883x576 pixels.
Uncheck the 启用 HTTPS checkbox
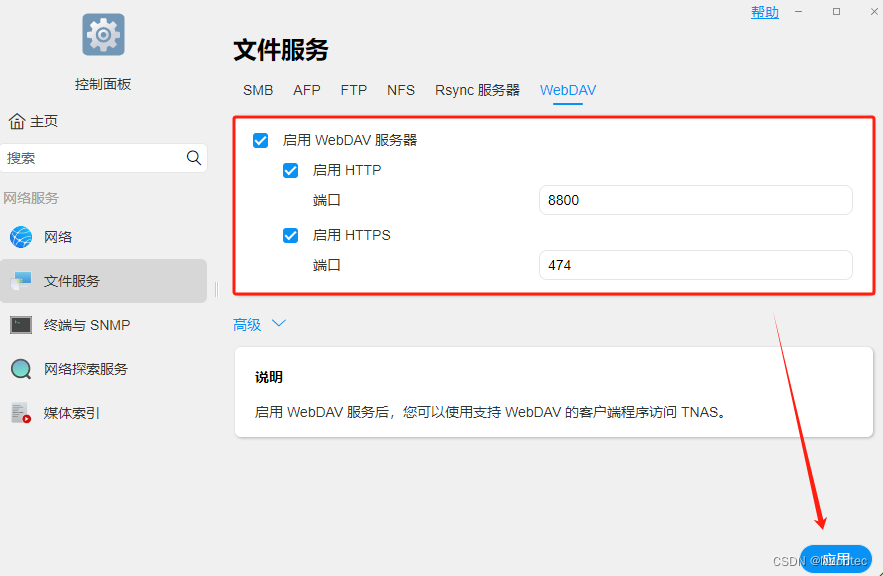point(291,236)
